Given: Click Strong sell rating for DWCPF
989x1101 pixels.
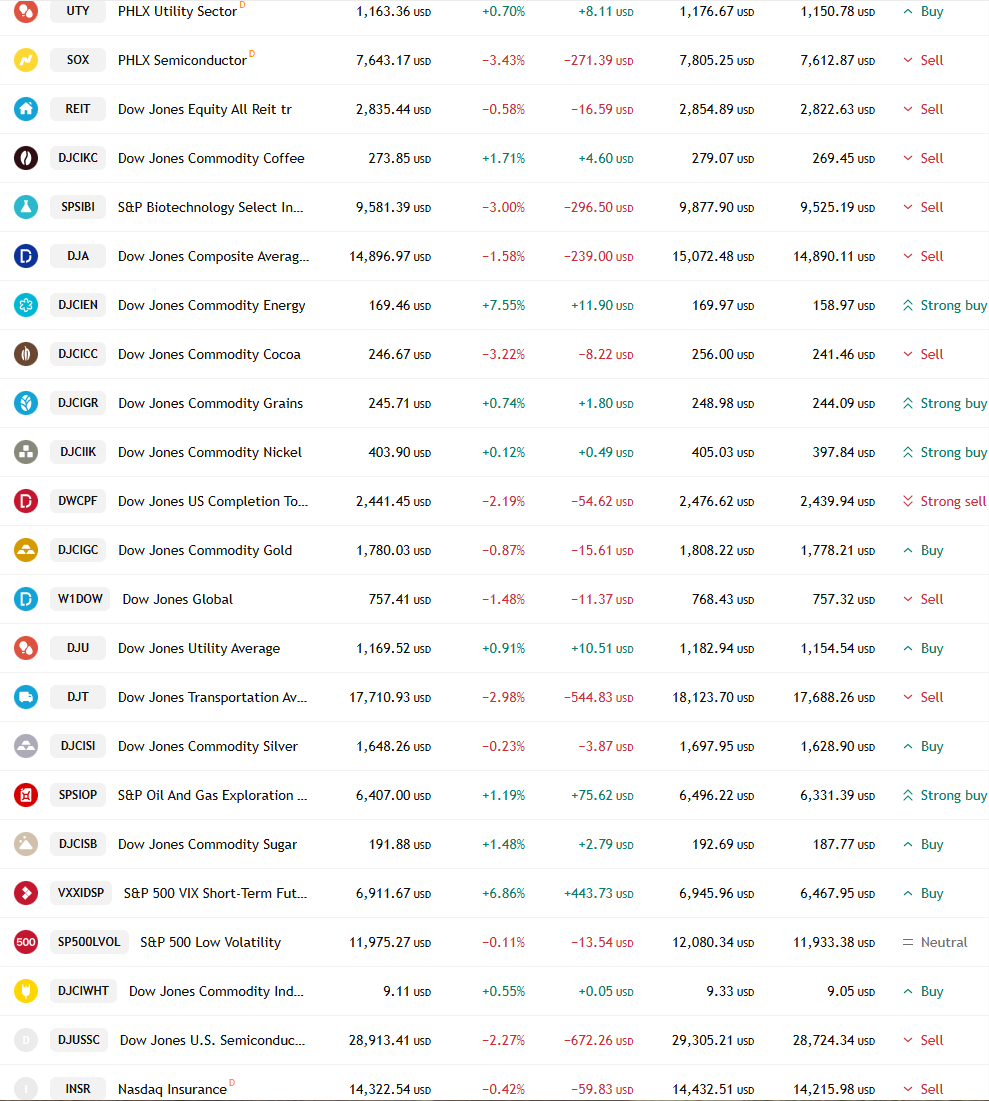Looking at the screenshot, I should tap(945, 501).
